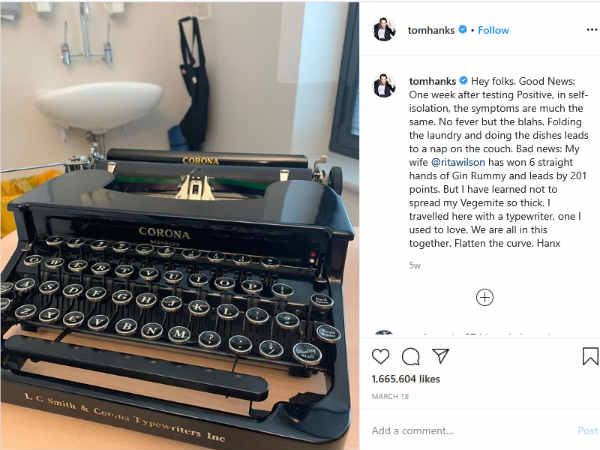Like the post with the heart icon
The image size is (600, 450).
point(380,356)
